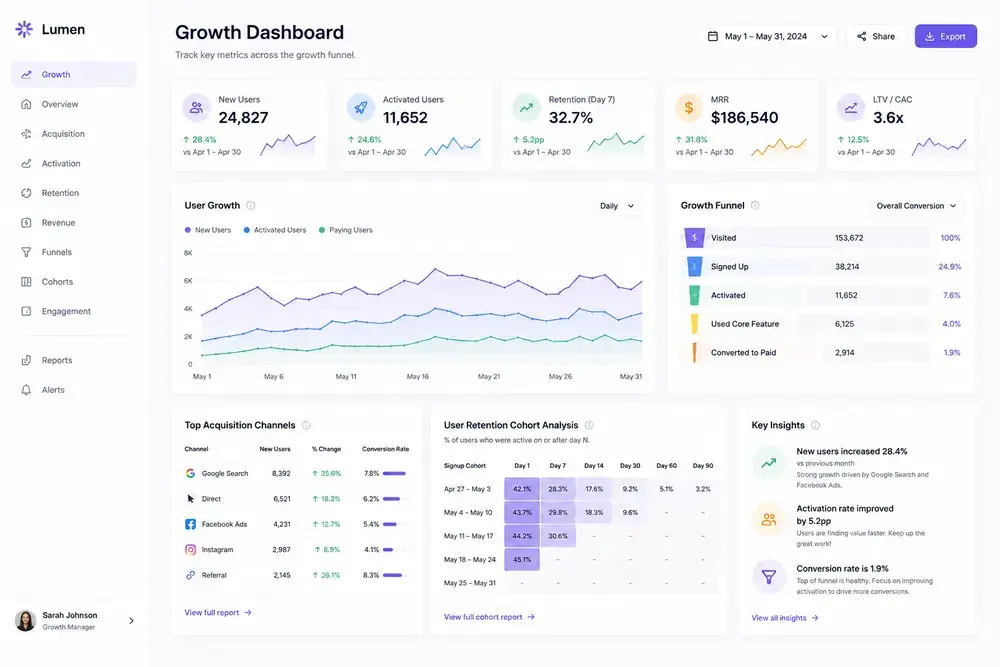
Task: Click the Export button
Action: tap(945, 36)
